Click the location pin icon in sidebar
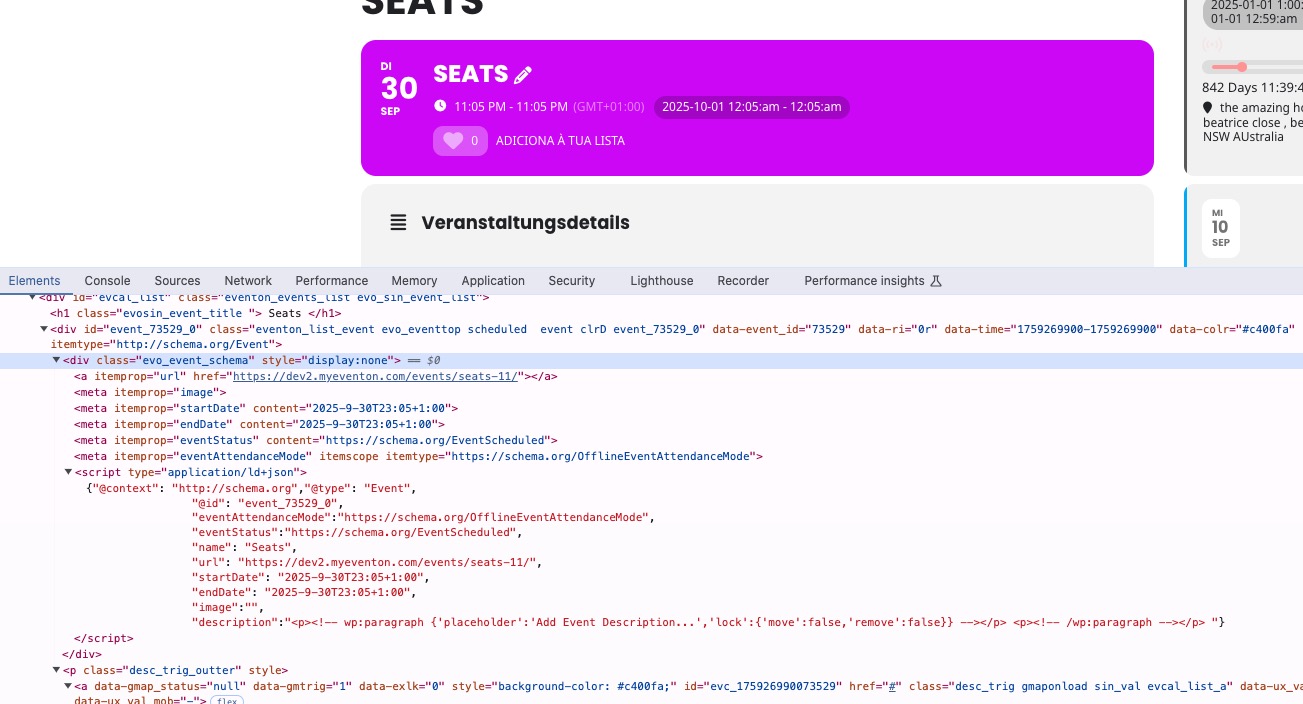The image size is (1303, 704). tap(1208, 107)
